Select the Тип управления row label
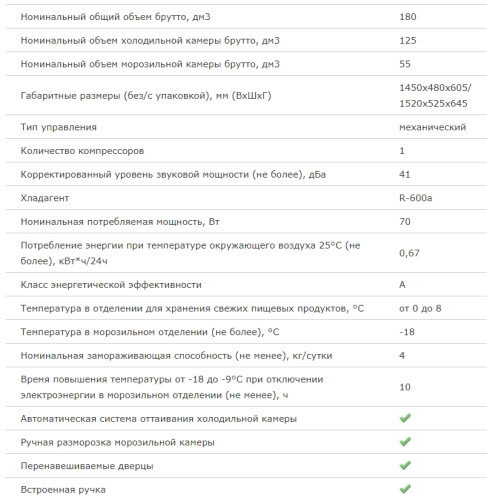Viewport: 487px width, 500px height. (59, 127)
